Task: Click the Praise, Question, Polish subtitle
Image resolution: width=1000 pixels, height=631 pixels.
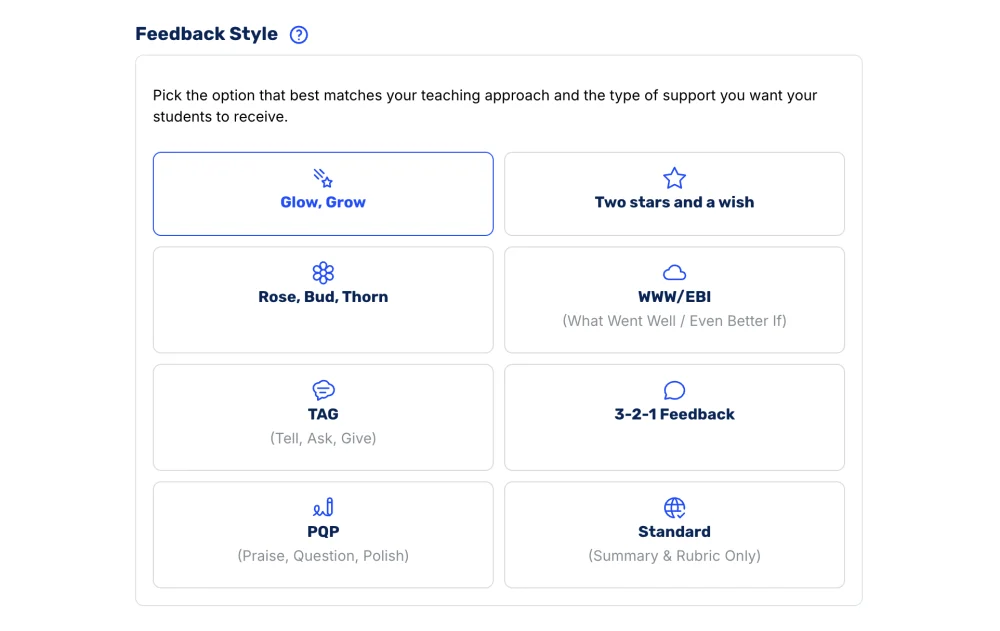Action: [323, 556]
